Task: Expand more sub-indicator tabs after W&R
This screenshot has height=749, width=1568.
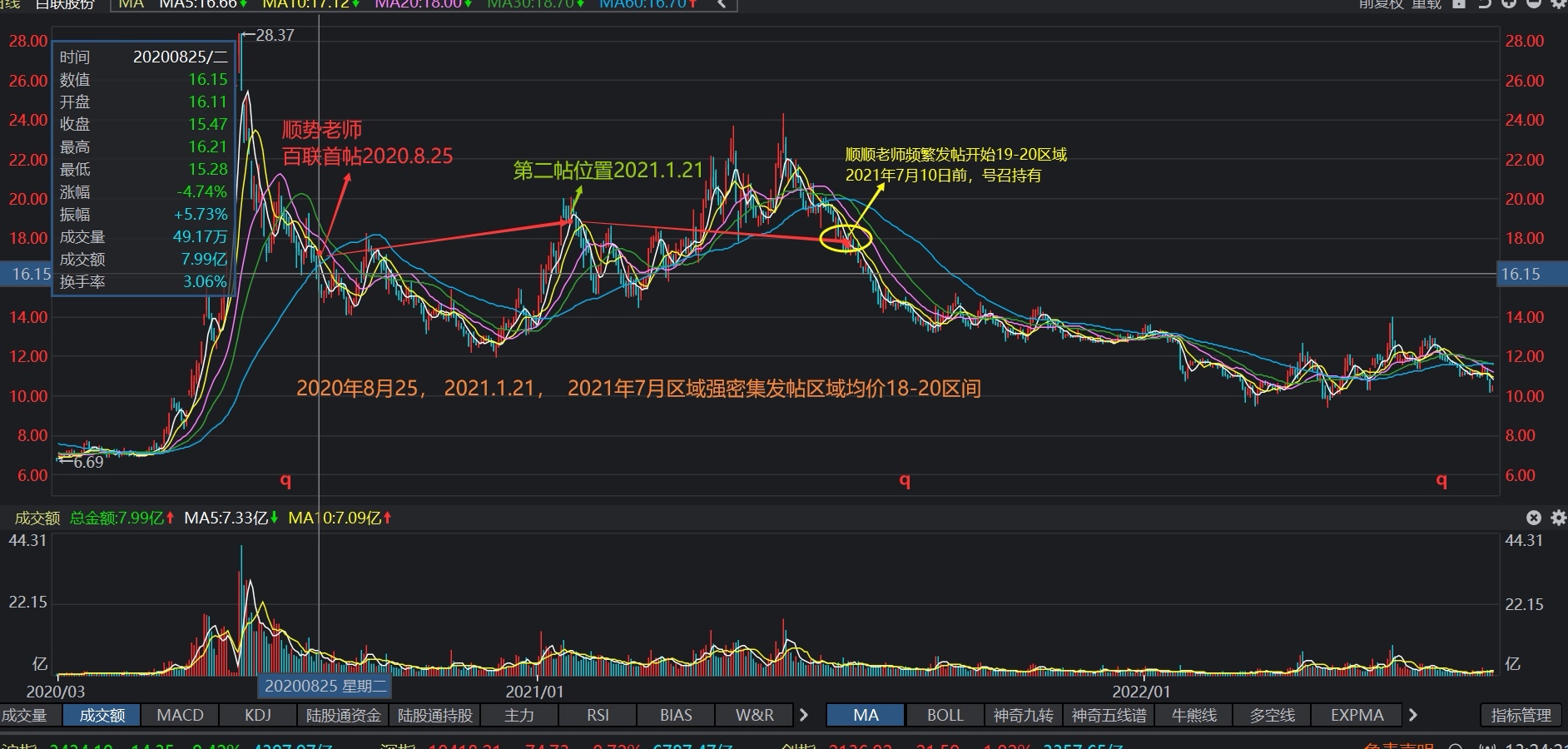Action: (x=804, y=715)
